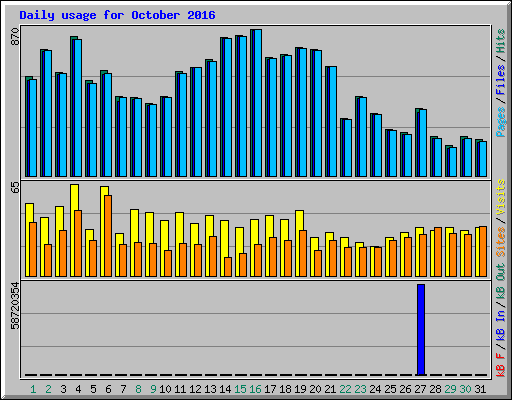The image size is (512, 400).
Task: Click the yellow visits bar for day 19
Action: coord(298,243)
